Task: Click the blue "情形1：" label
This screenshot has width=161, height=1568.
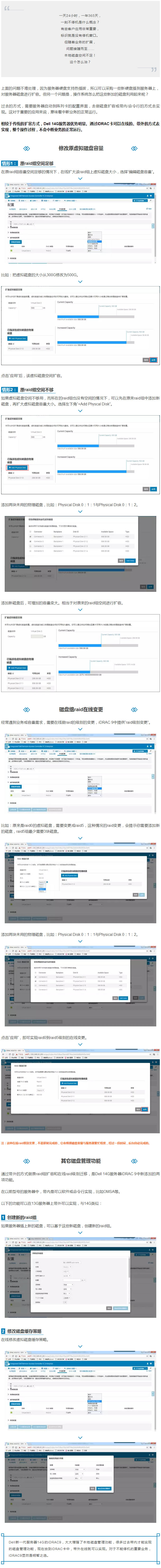Action: [x=9, y=163]
